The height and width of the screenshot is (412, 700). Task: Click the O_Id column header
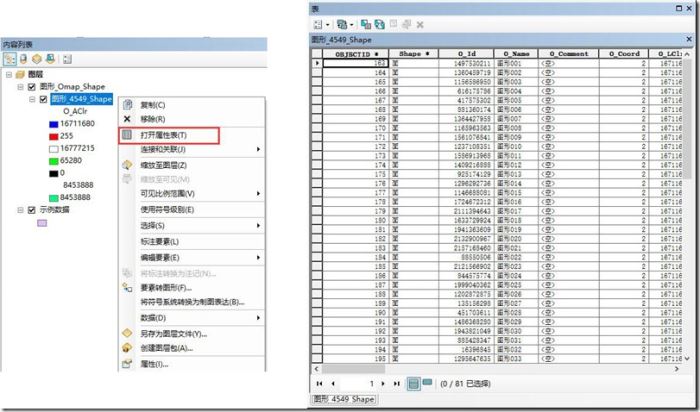(466, 54)
